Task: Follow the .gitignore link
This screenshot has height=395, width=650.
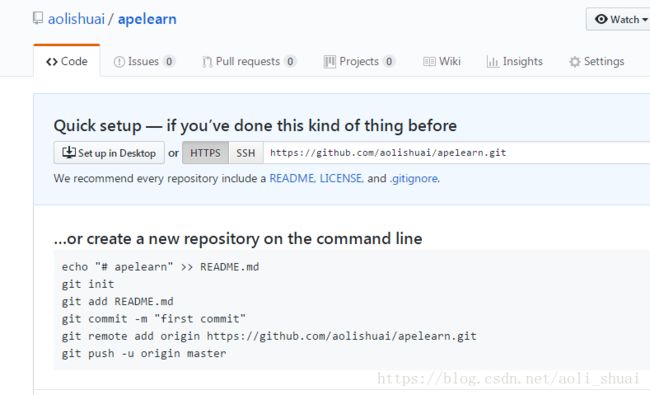Action: pyautogui.click(x=414, y=178)
